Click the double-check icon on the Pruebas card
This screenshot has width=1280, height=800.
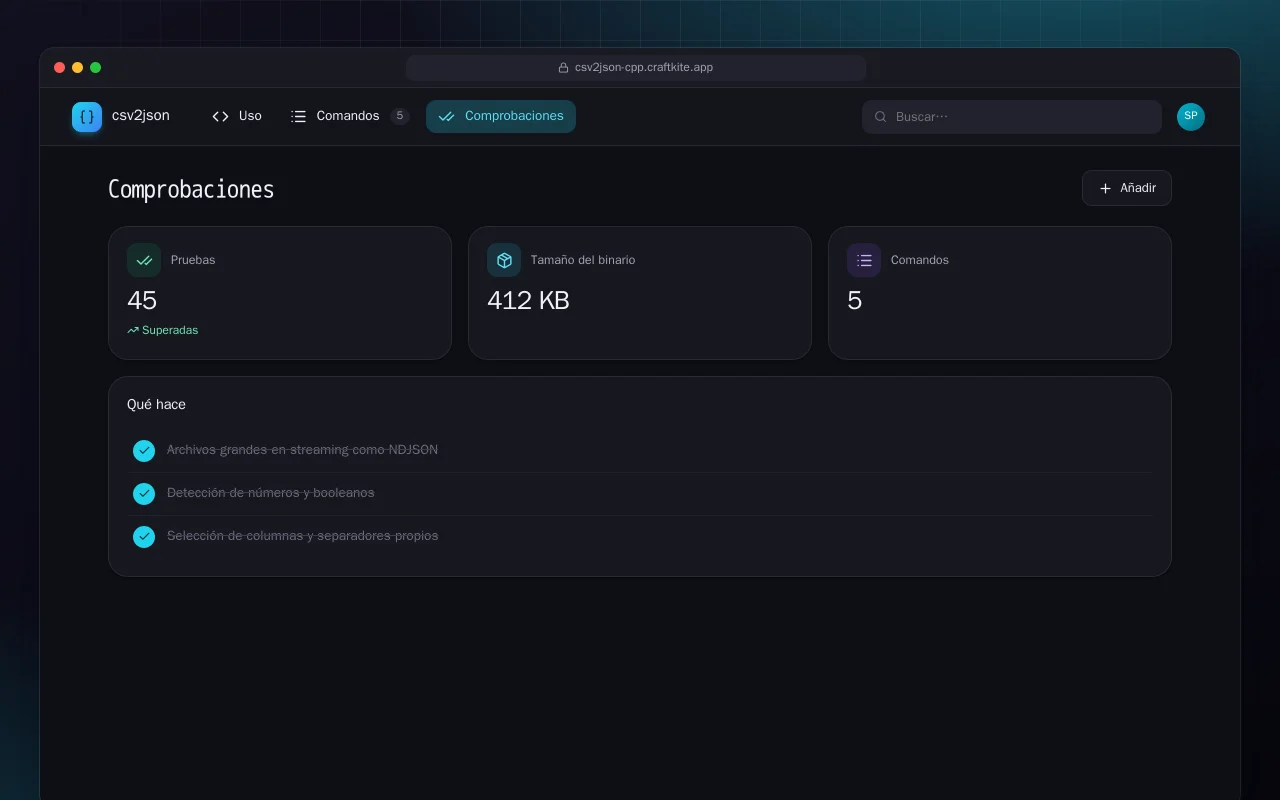(144, 260)
